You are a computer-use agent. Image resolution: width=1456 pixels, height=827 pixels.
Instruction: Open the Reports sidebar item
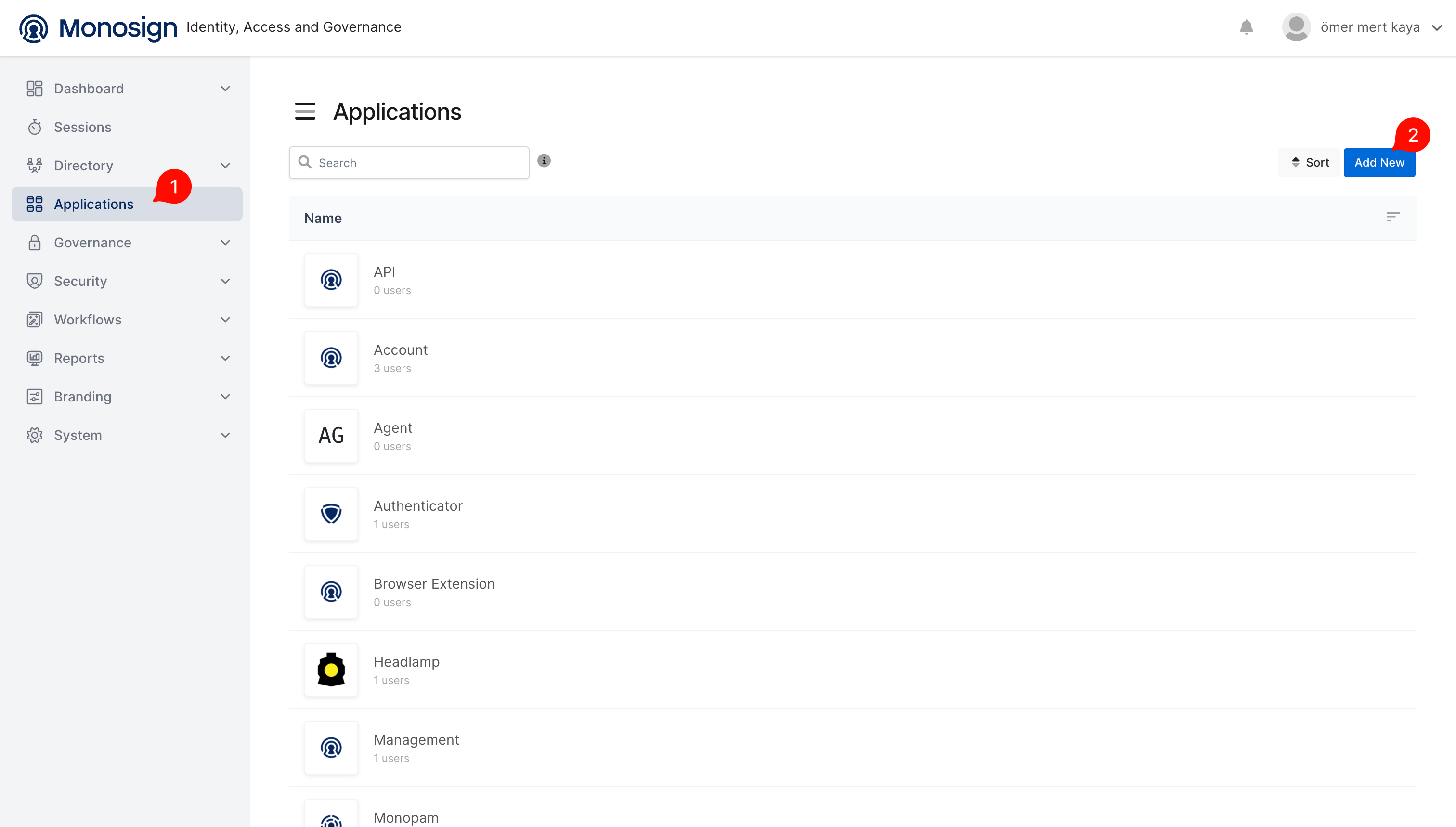pyautogui.click(x=127, y=359)
